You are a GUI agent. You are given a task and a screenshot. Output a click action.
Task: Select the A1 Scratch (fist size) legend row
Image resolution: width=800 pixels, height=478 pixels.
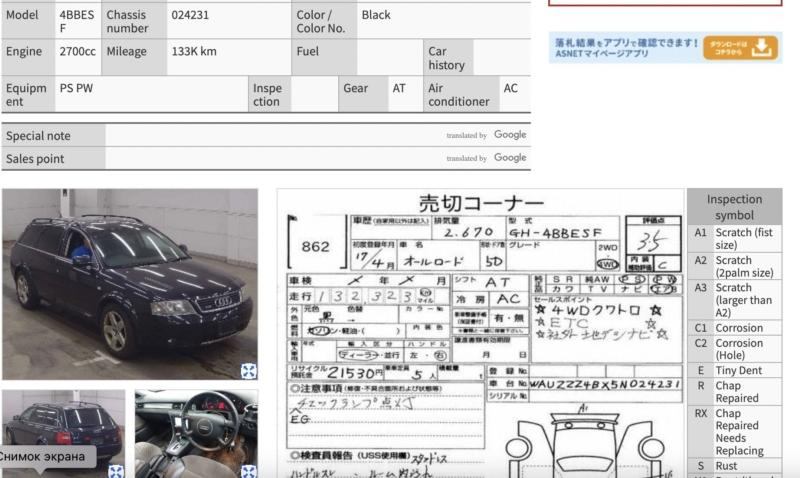click(x=734, y=238)
